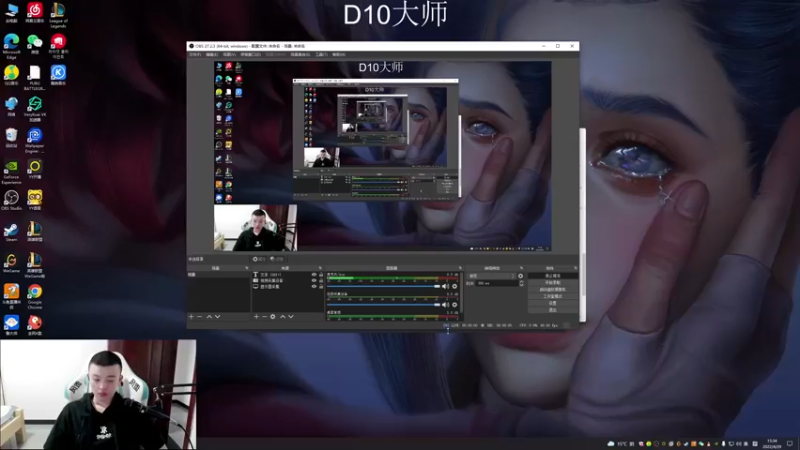
Task: Open the OBS Studio desktop shortcut
Action: [11, 199]
